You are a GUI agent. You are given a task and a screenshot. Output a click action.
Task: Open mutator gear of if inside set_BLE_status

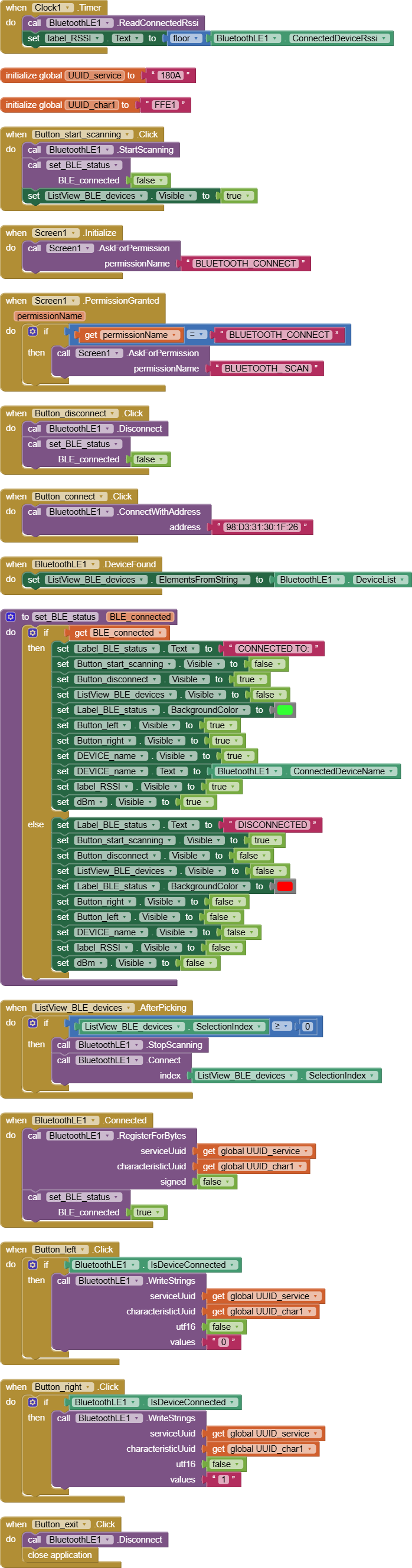[33, 632]
